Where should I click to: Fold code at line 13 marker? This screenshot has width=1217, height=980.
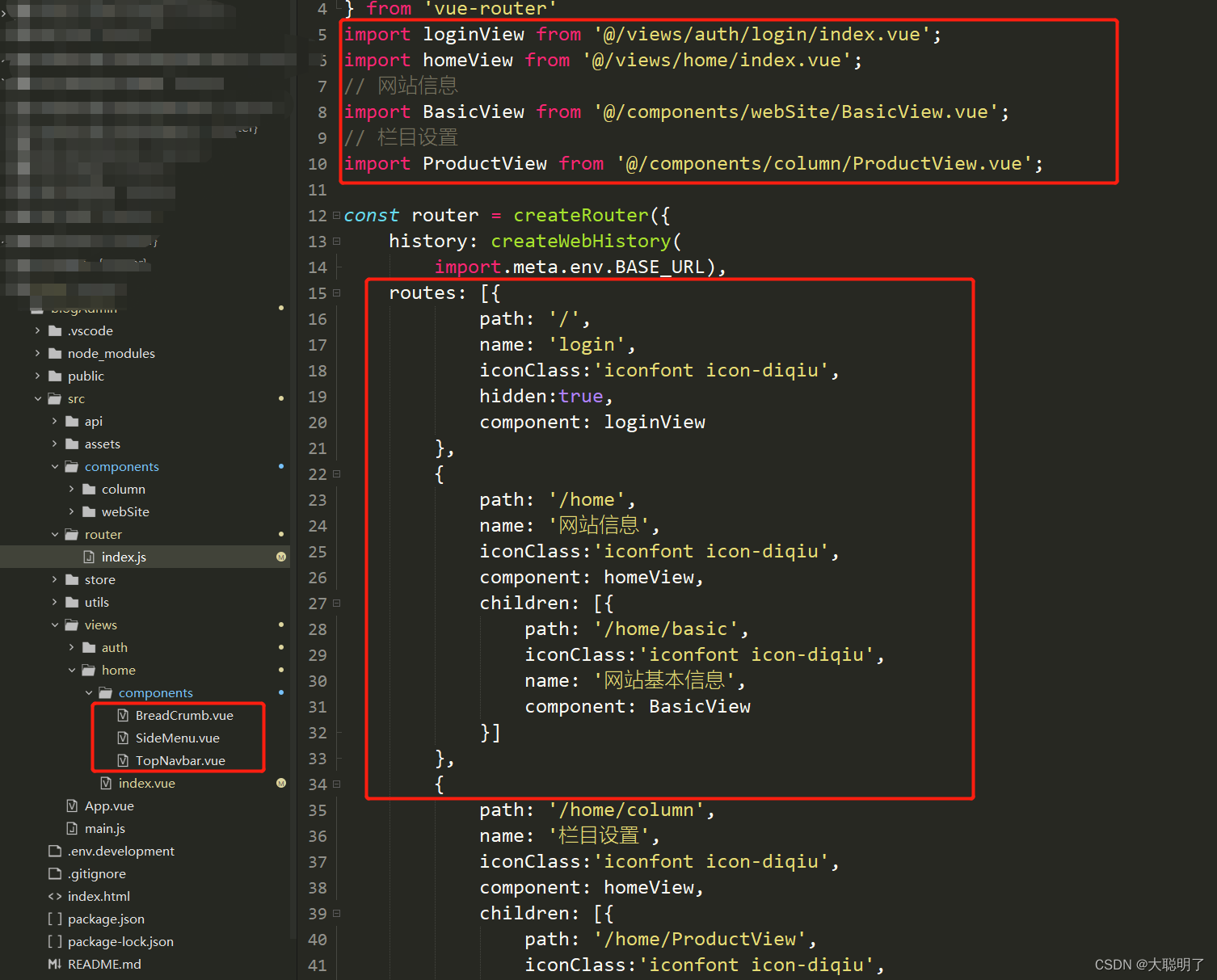pos(336,242)
